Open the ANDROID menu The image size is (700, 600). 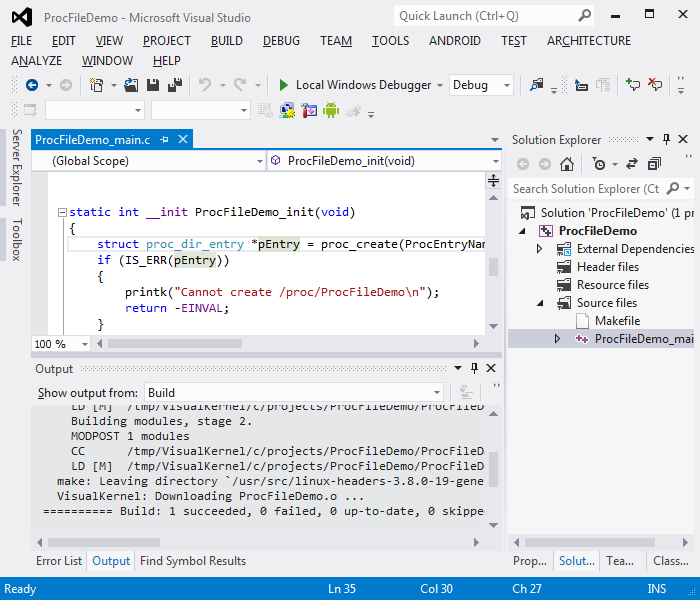[454, 41]
